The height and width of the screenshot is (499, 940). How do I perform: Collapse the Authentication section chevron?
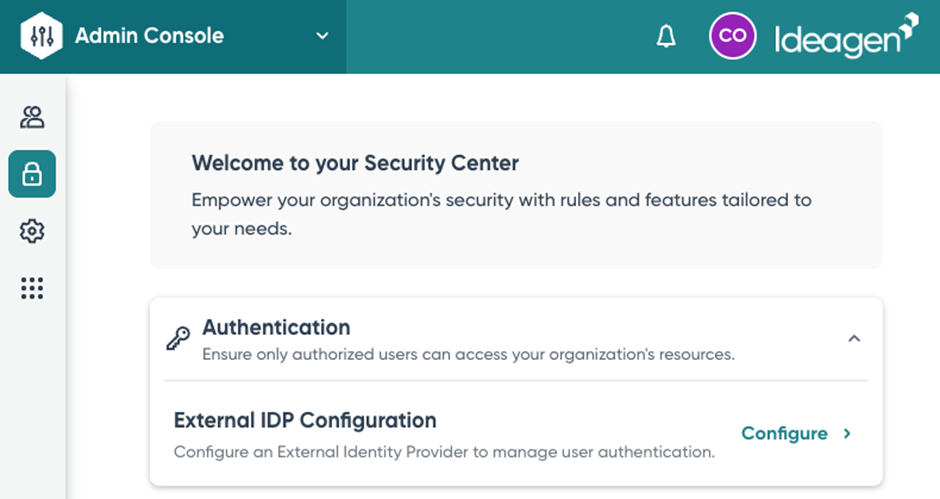854,339
